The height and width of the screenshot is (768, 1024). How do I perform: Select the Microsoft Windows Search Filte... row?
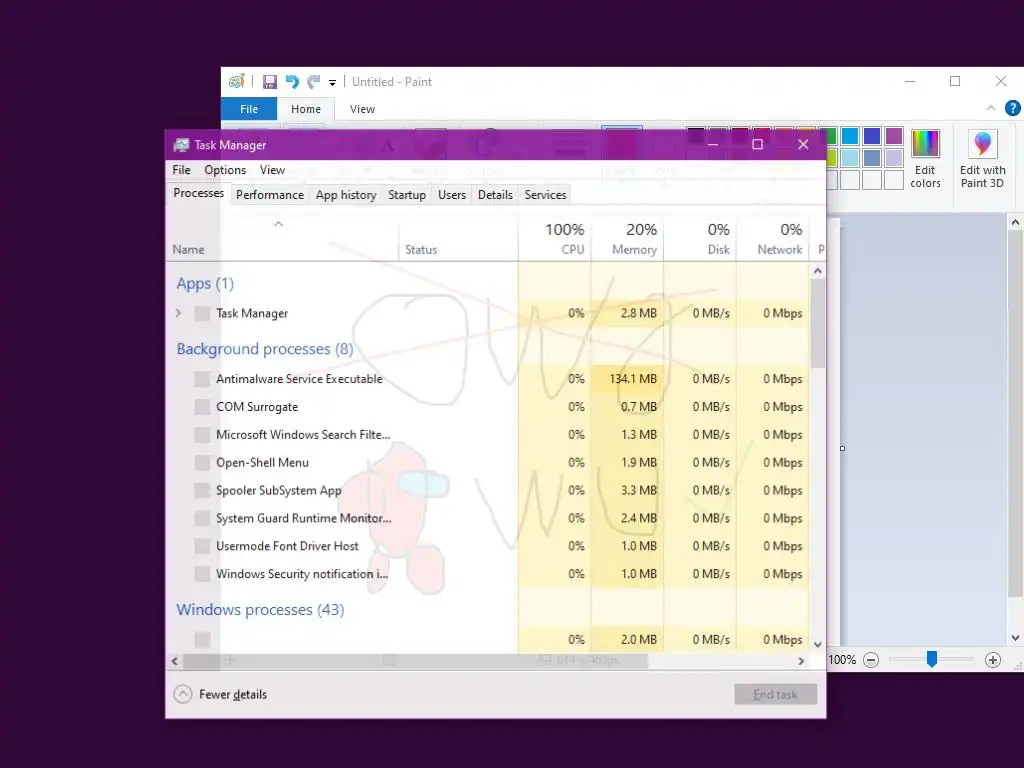(487, 435)
